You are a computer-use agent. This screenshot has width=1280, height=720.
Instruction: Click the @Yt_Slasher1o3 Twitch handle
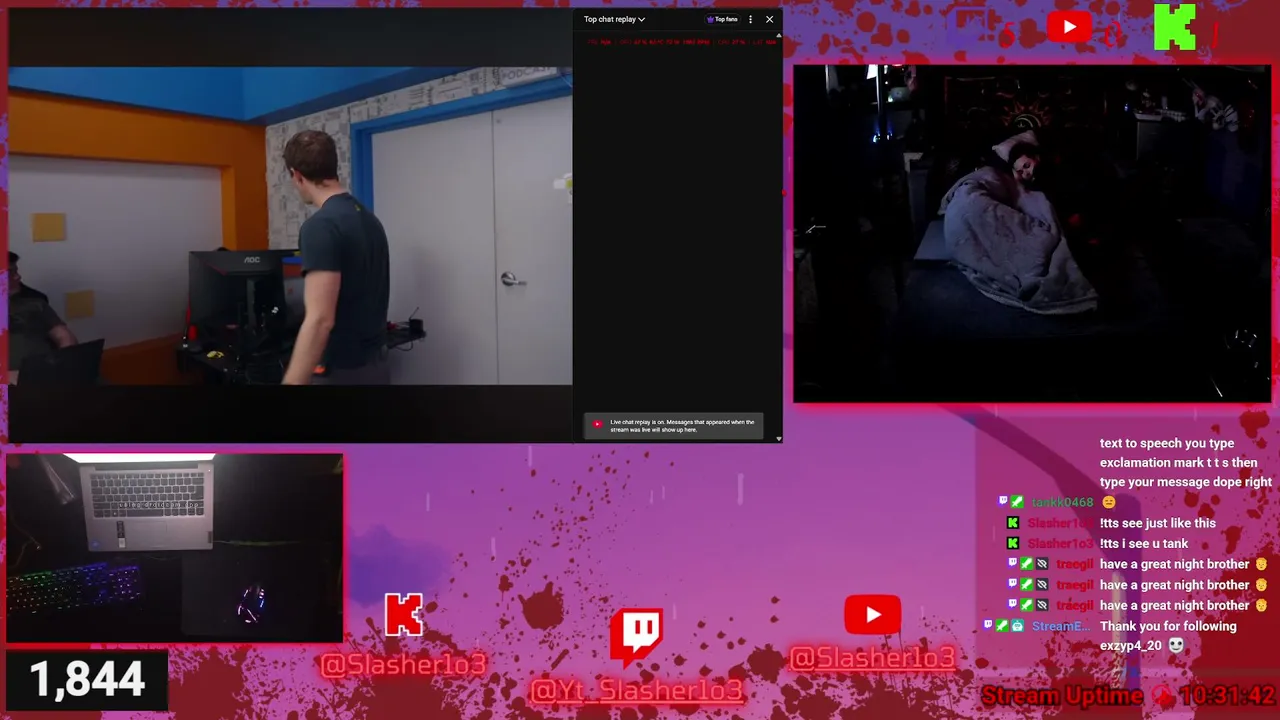[637, 690]
